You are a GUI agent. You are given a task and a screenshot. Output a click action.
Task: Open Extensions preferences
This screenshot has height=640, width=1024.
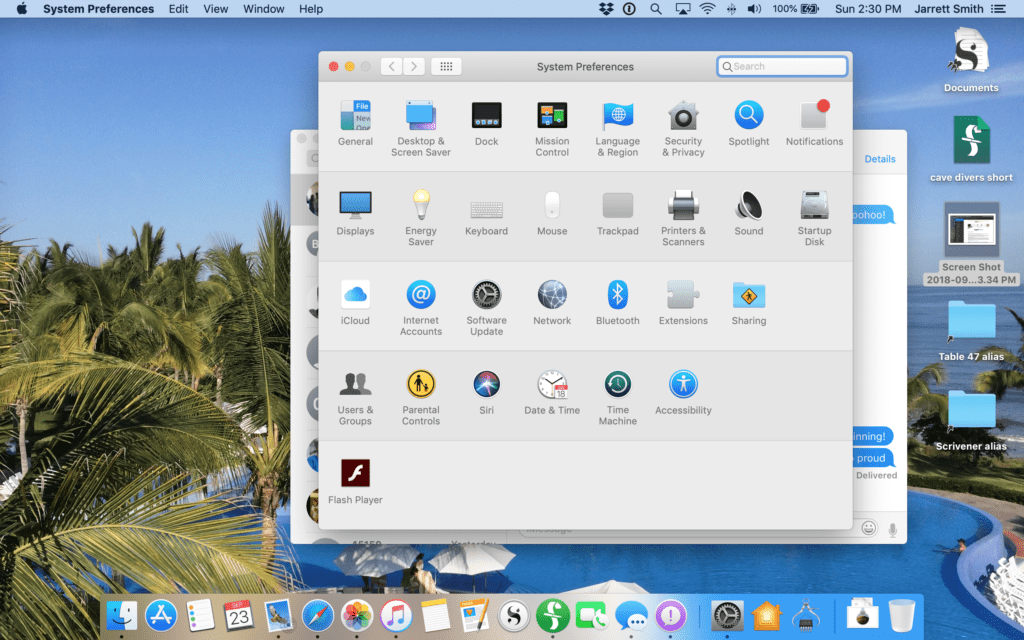[x=683, y=302]
